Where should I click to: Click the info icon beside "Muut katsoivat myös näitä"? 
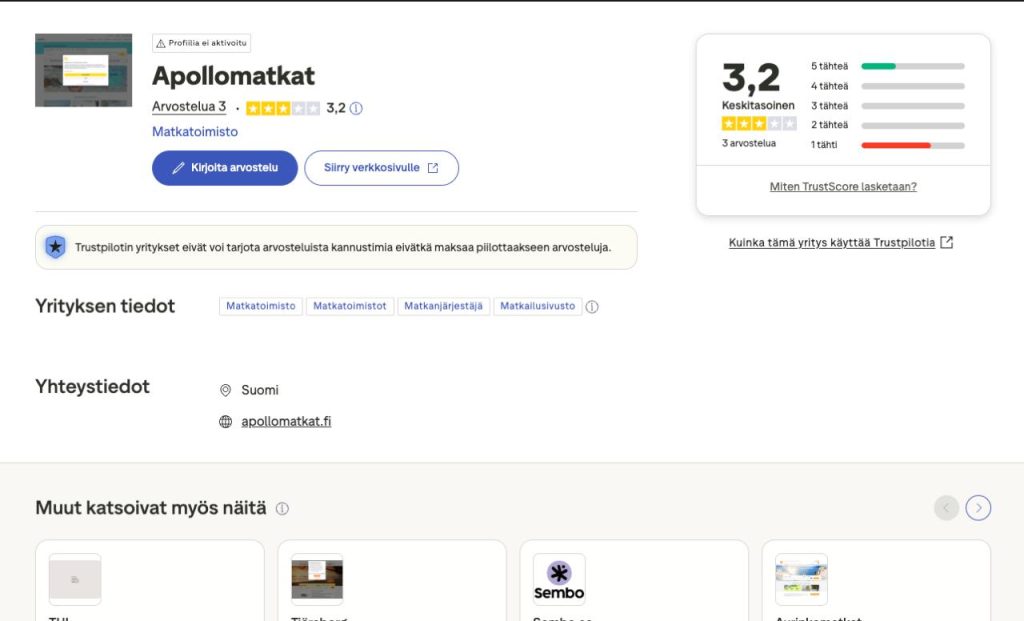pos(282,508)
